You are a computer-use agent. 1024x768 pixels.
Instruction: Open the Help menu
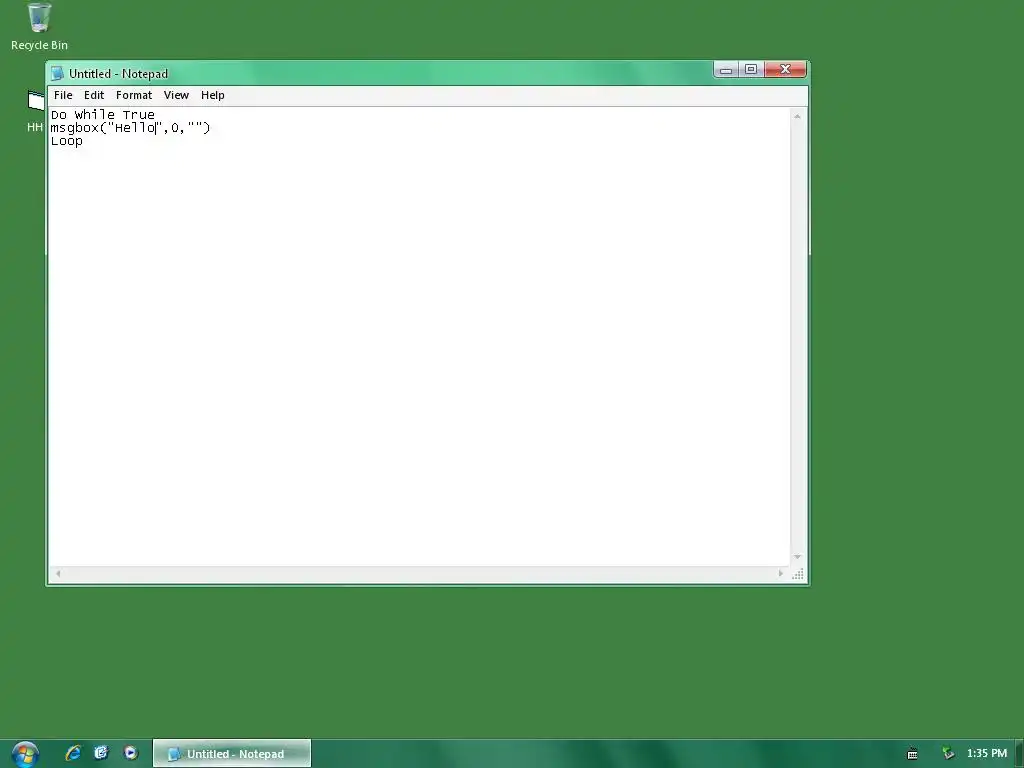pos(212,95)
